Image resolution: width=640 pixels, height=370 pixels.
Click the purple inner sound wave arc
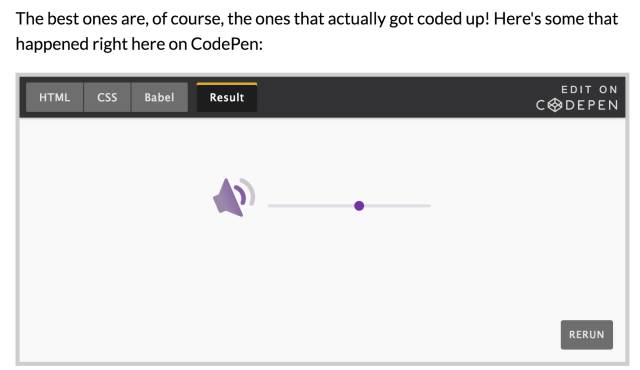[241, 195]
